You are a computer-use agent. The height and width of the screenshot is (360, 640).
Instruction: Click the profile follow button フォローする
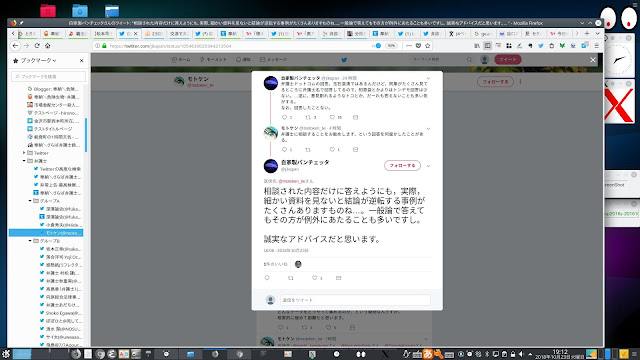[495, 82]
